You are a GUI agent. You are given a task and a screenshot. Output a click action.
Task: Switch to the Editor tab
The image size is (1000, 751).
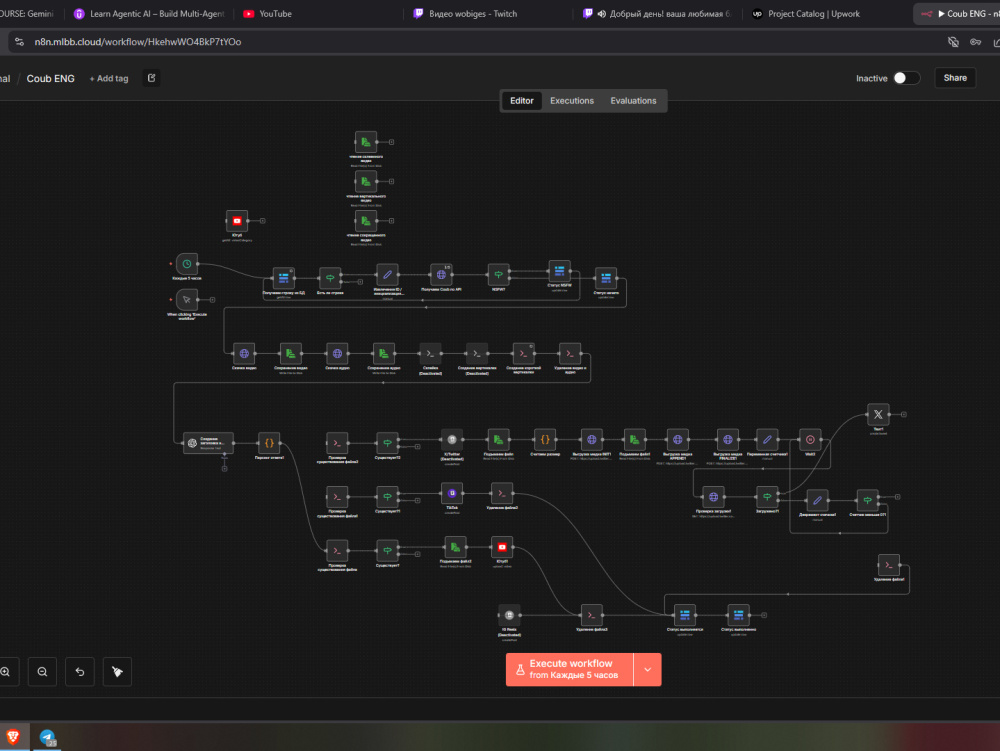click(522, 101)
